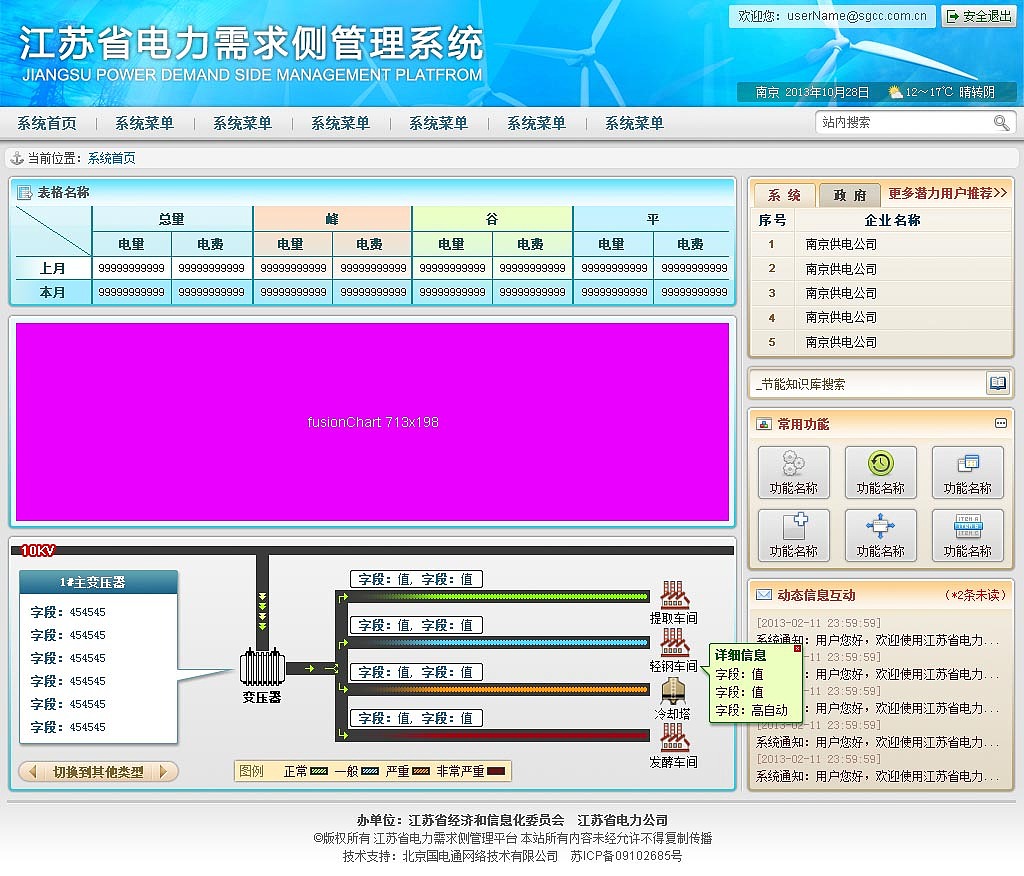The image size is (1024, 876).
Task: Select the 变压器 transformer icon in the diagram
Action: (262, 668)
